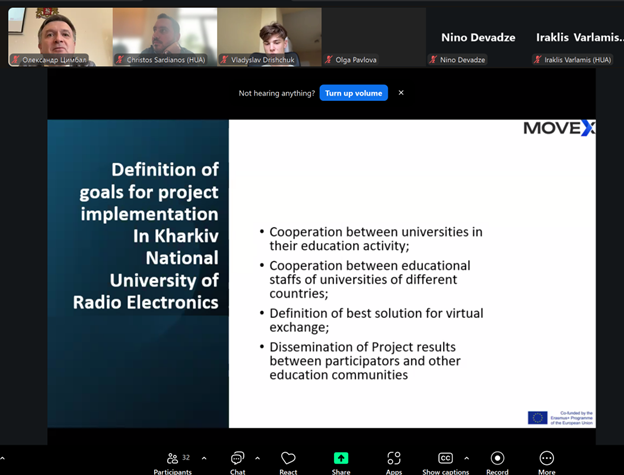
Task: Start recording with the Record button
Action: coord(497,459)
